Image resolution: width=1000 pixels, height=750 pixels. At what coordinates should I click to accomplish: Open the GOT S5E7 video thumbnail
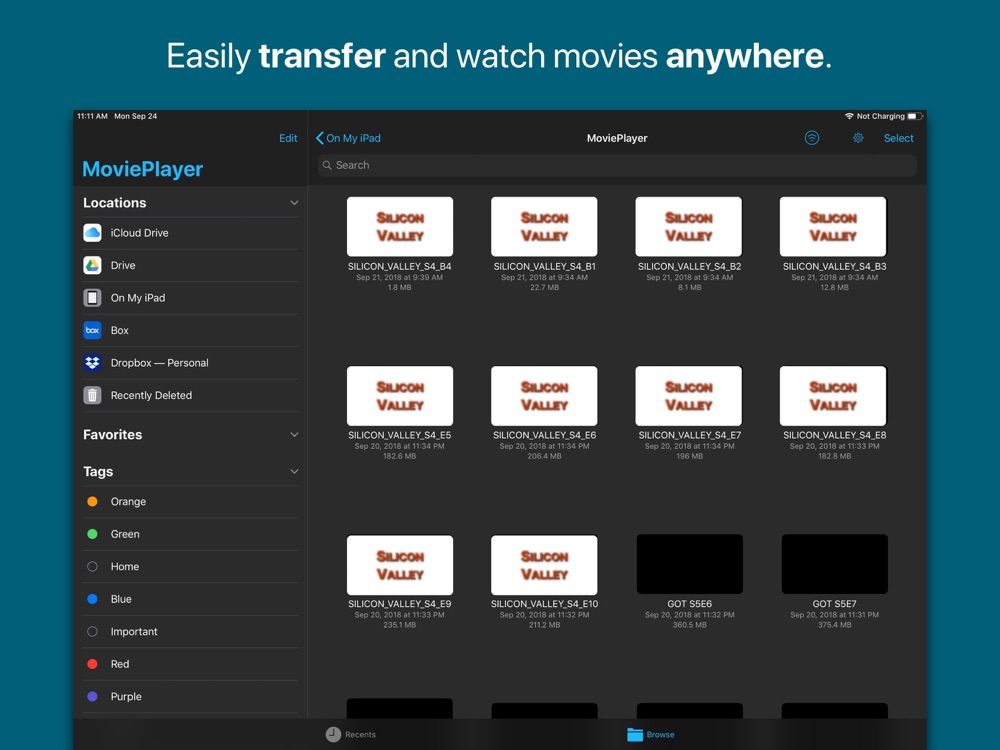pyautogui.click(x=834, y=564)
